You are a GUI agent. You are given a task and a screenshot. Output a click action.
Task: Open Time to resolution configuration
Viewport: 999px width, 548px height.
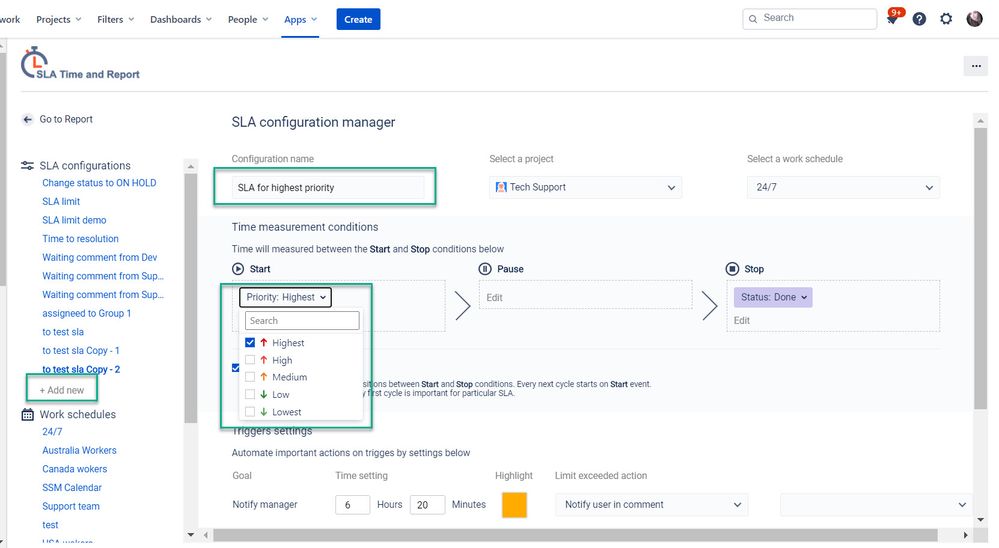click(x=80, y=238)
